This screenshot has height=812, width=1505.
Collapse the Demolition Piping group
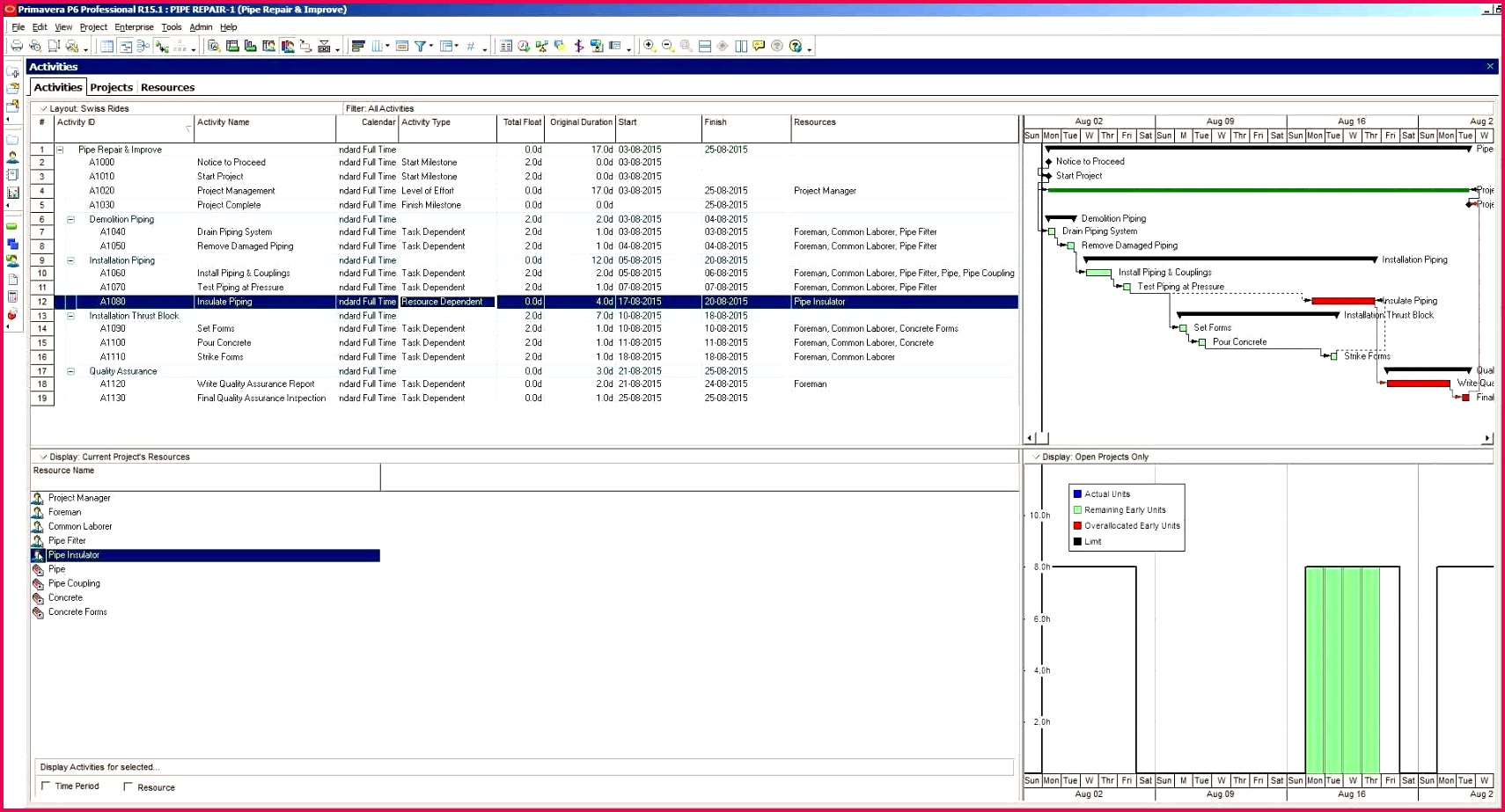click(70, 218)
